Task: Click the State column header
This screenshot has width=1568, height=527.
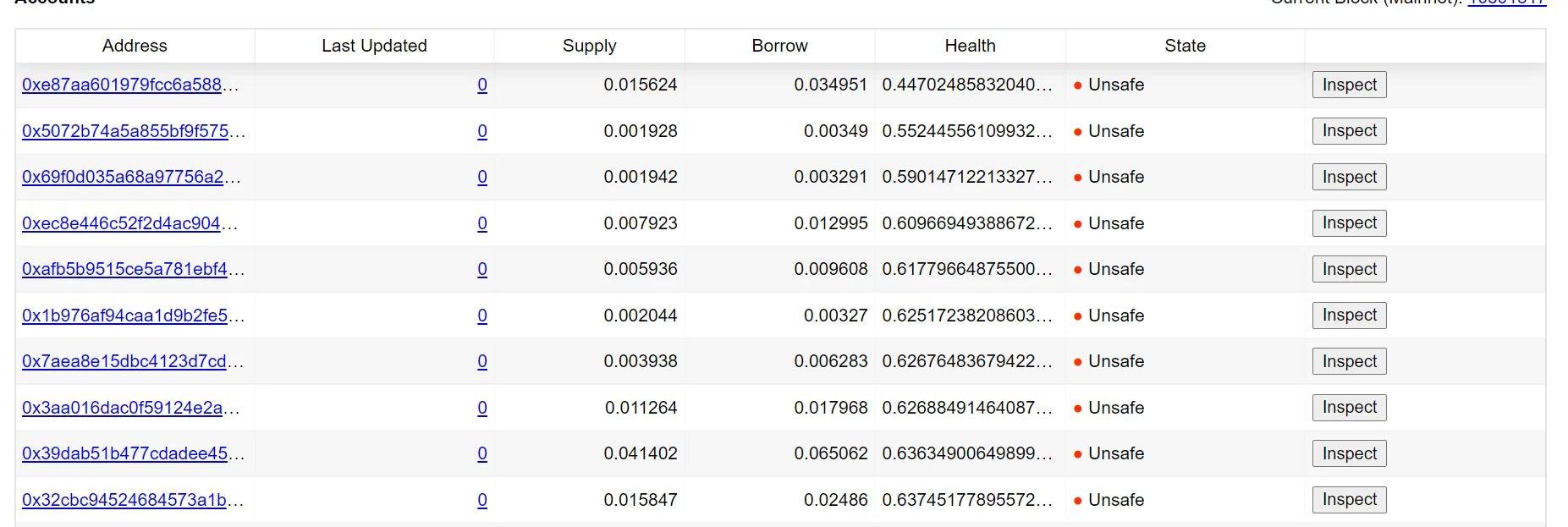Action: (1185, 46)
